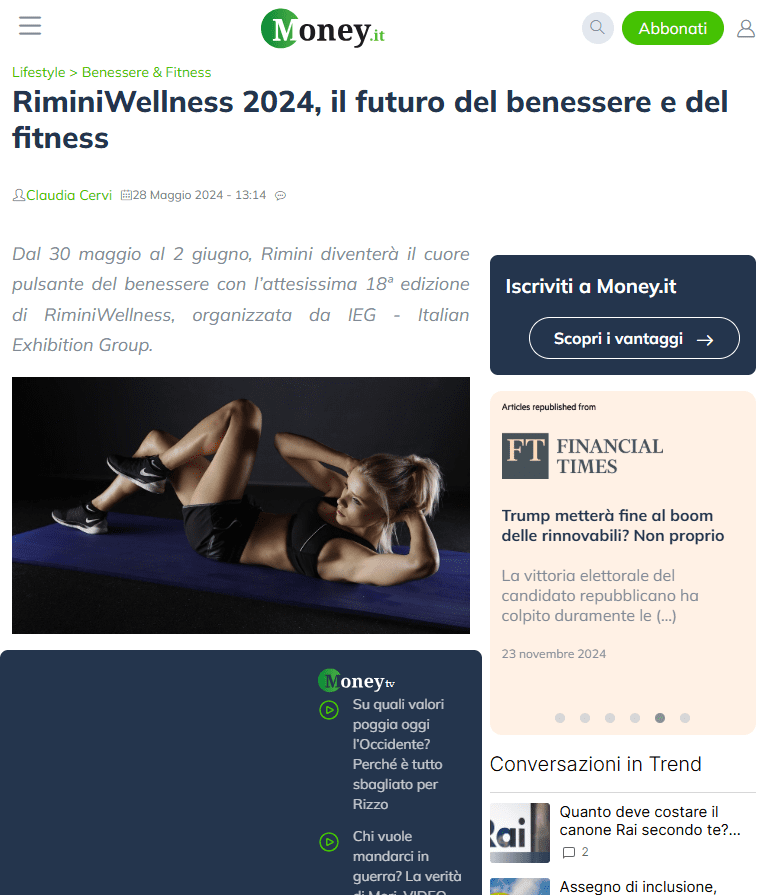Click Scopri i vantaggi button
Viewport: 768px width, 895px height.
point(634,338)
